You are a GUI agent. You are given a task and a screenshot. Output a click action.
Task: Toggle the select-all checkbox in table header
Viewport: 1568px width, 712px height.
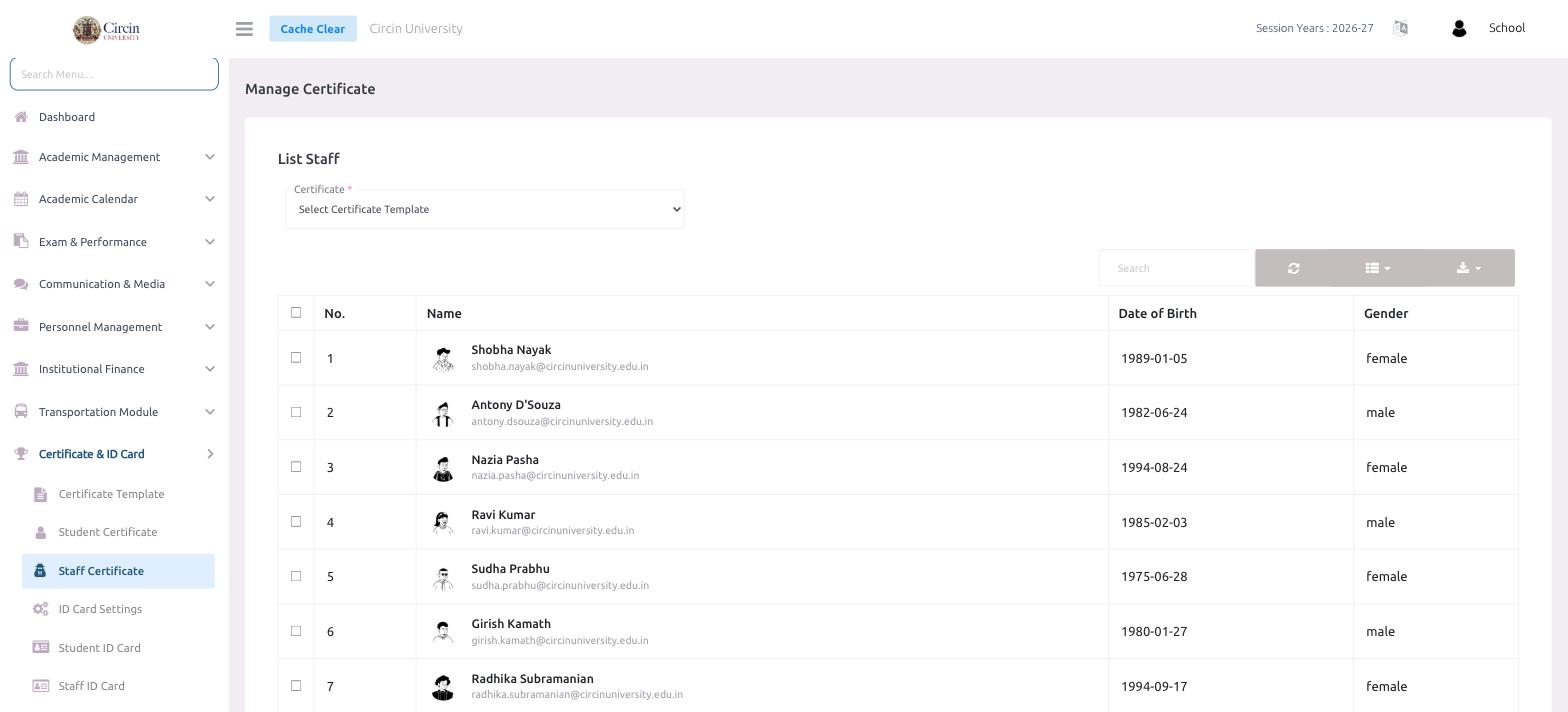[x=296, y=312]
